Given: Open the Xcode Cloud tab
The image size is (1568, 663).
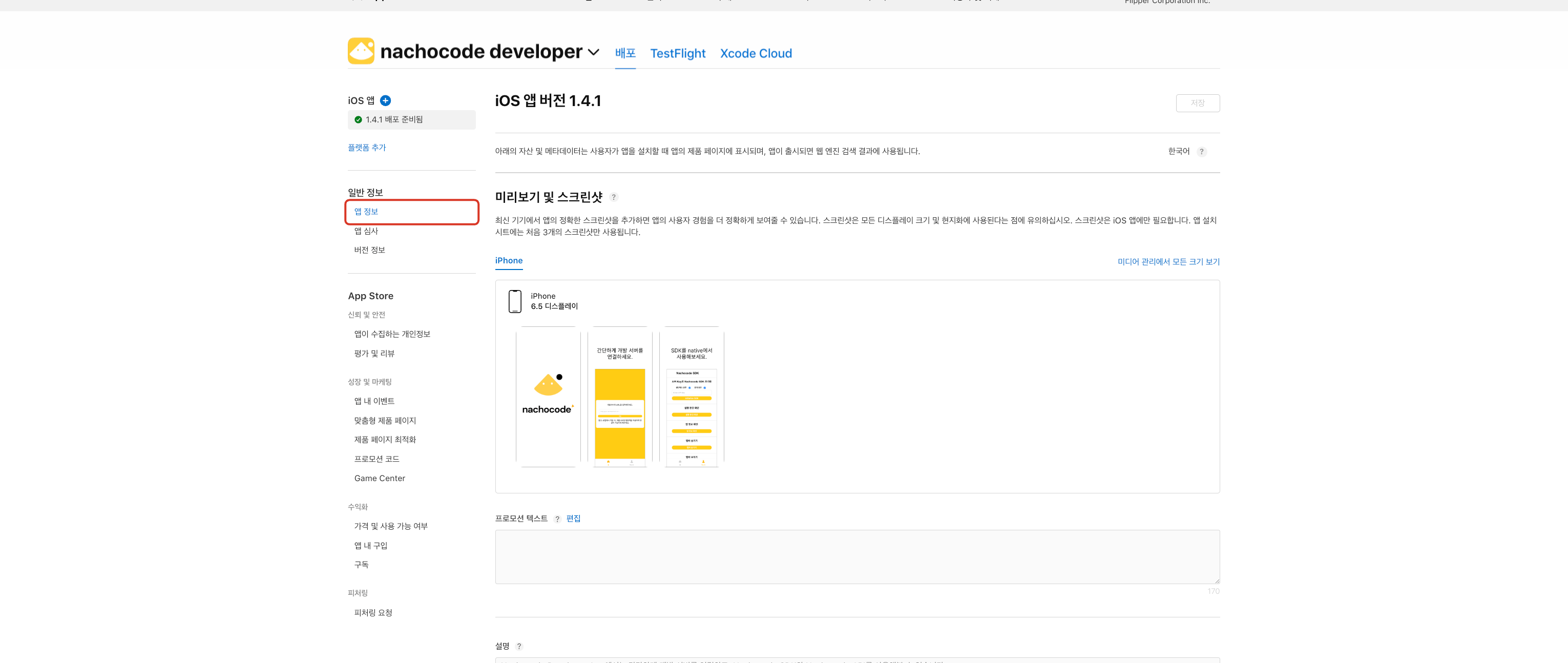Looking at the screenshot, I should coord(756,54).
